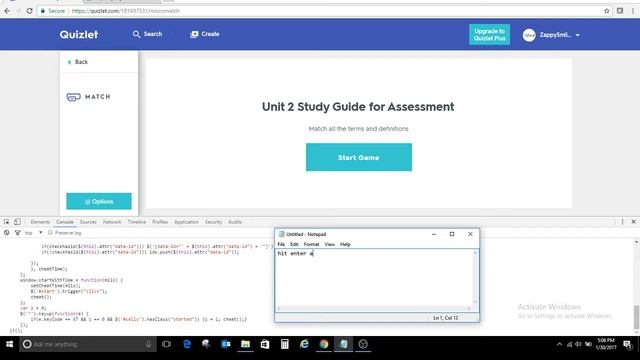Click the taskbar clock showing 5:06 PM
This screenshot has height=360, width=640.
606,344
